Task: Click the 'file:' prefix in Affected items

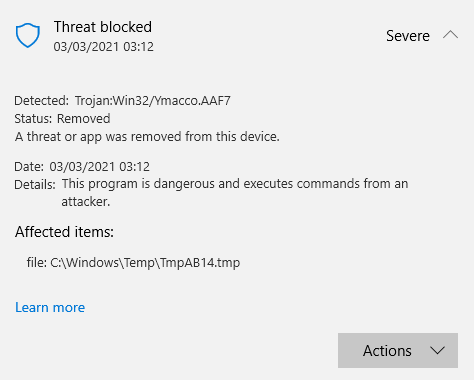Action: tap(37, 263)
